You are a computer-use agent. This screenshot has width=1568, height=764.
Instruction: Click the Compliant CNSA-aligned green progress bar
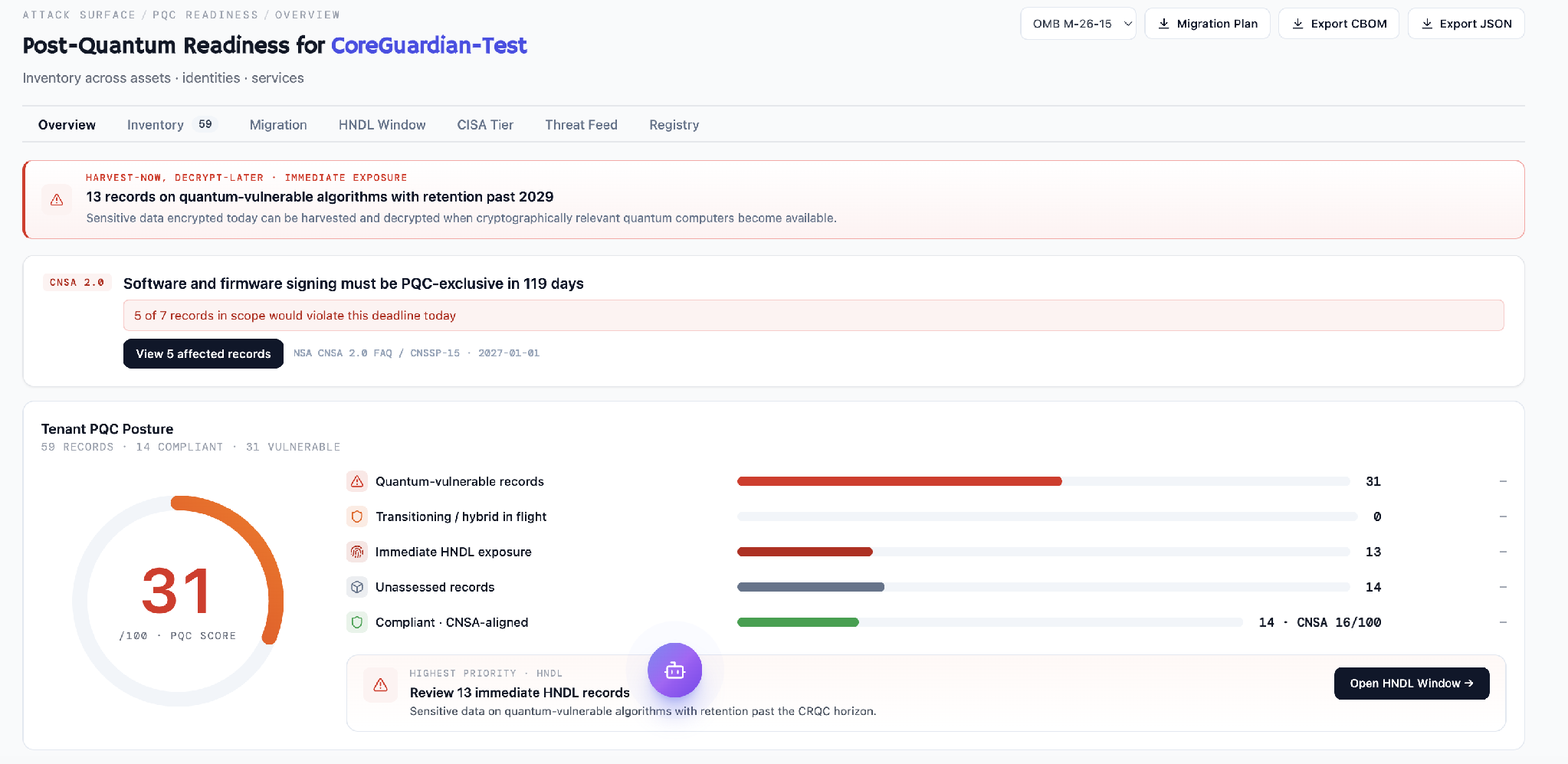tap(798, 622)
